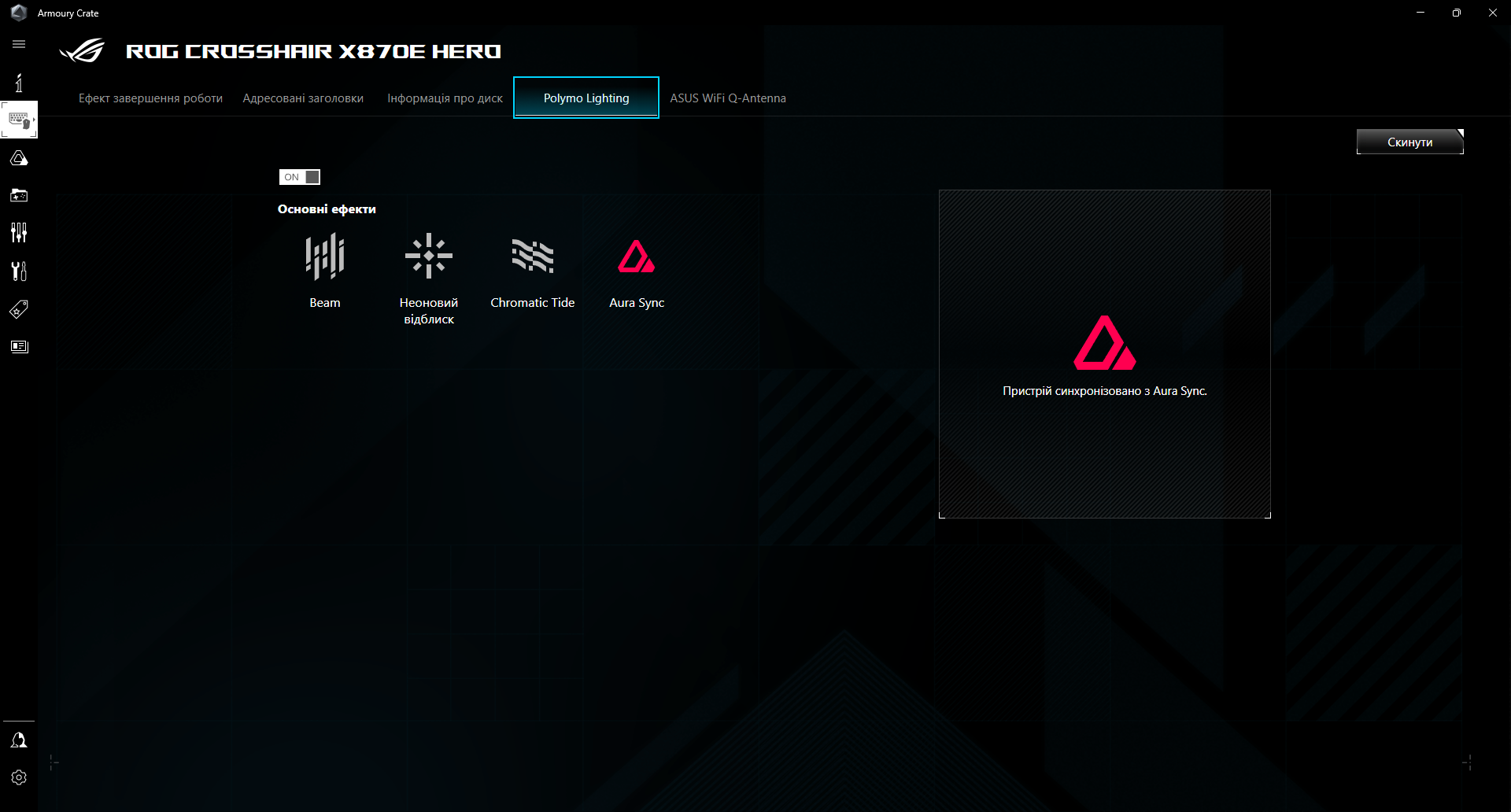
Task: Open the promotions panel via tag icon
Action: pos(19,308)
